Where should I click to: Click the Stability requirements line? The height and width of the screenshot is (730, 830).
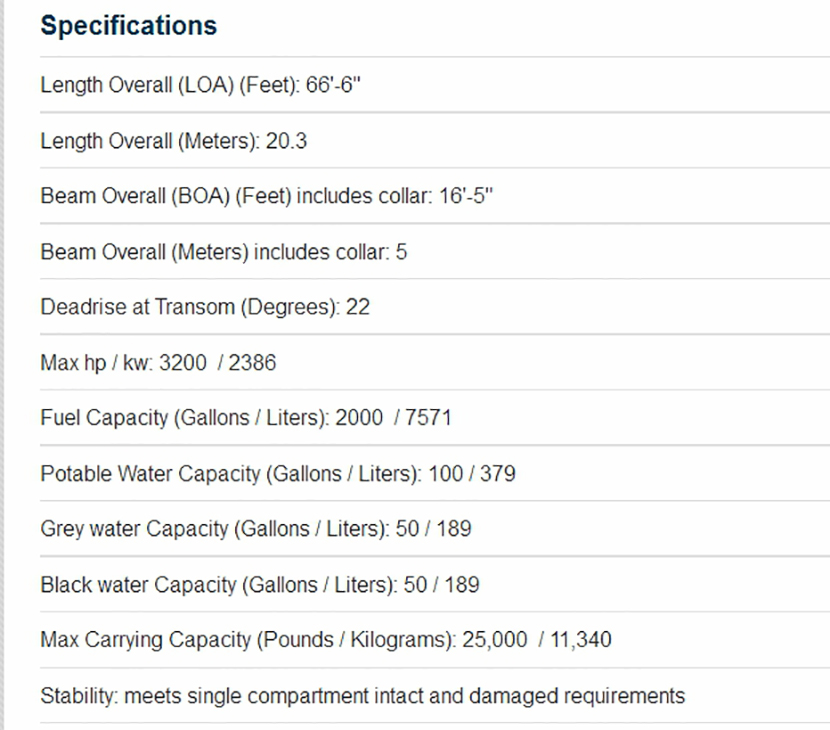coord(363,695)
